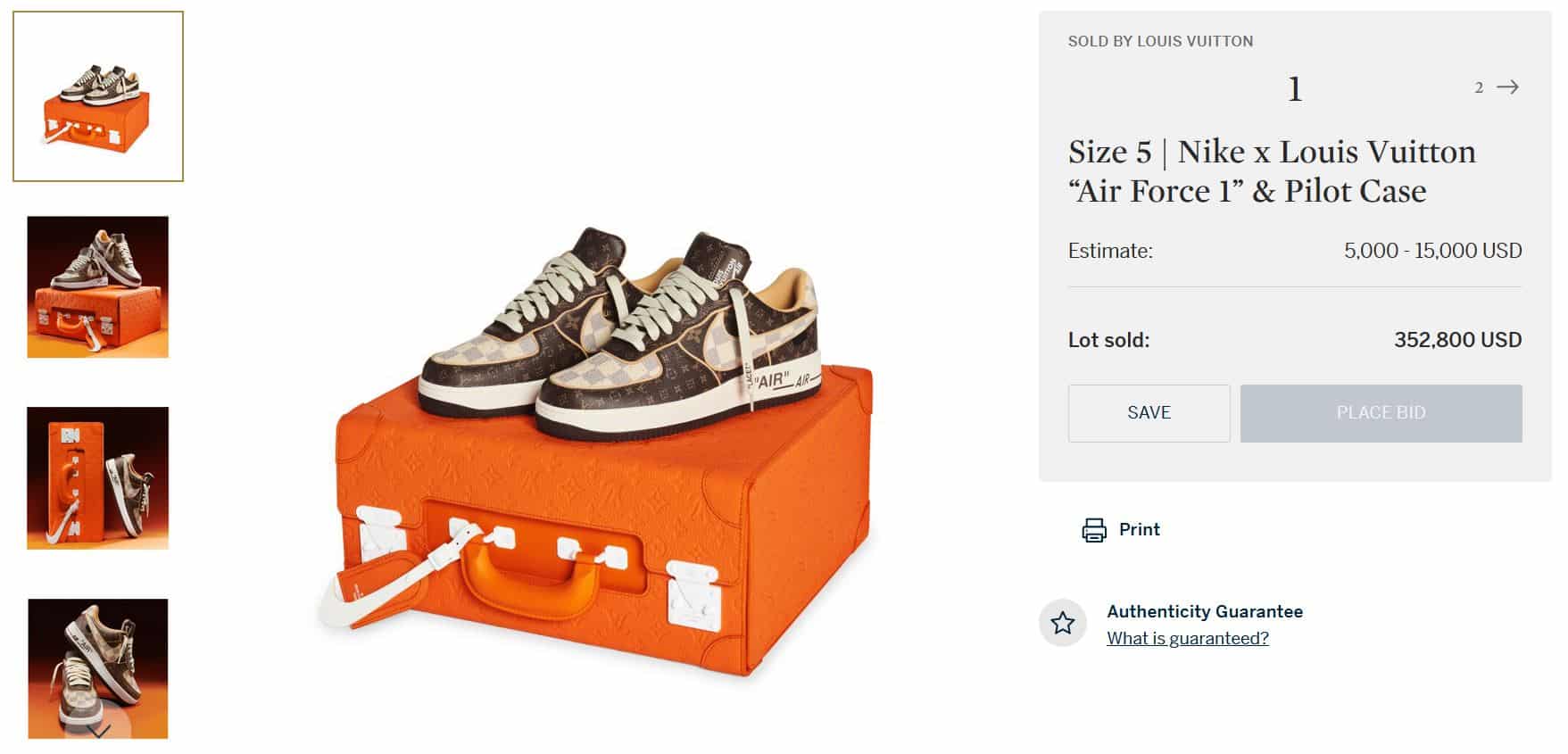This screenshot has width=1568, height=754.
Task: Go to next lot using arrow icon
Action: coord(1507,87)
